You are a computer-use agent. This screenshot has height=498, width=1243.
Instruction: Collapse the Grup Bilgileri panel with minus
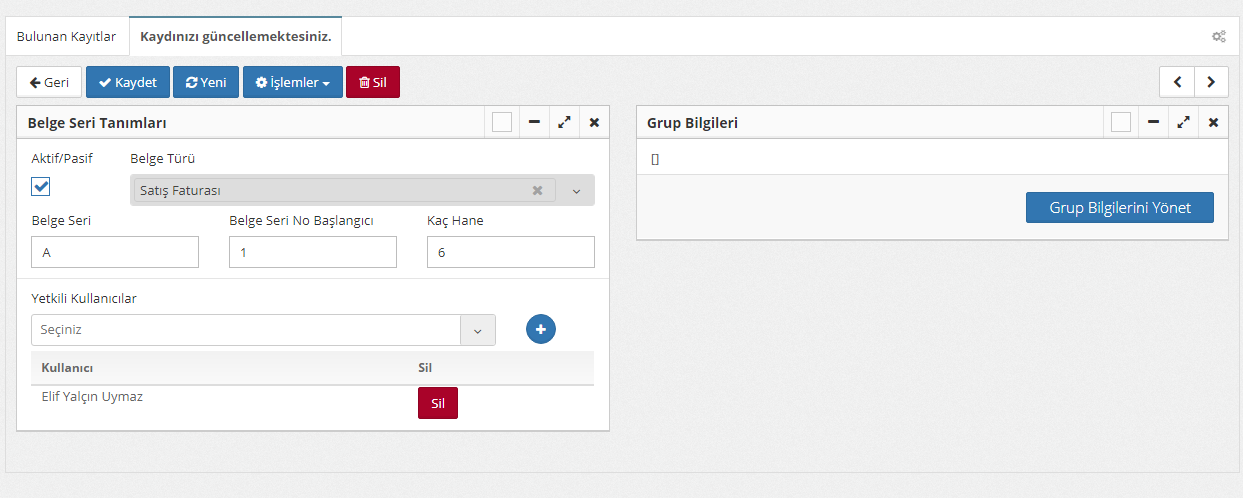click(x=1153, y=122)
